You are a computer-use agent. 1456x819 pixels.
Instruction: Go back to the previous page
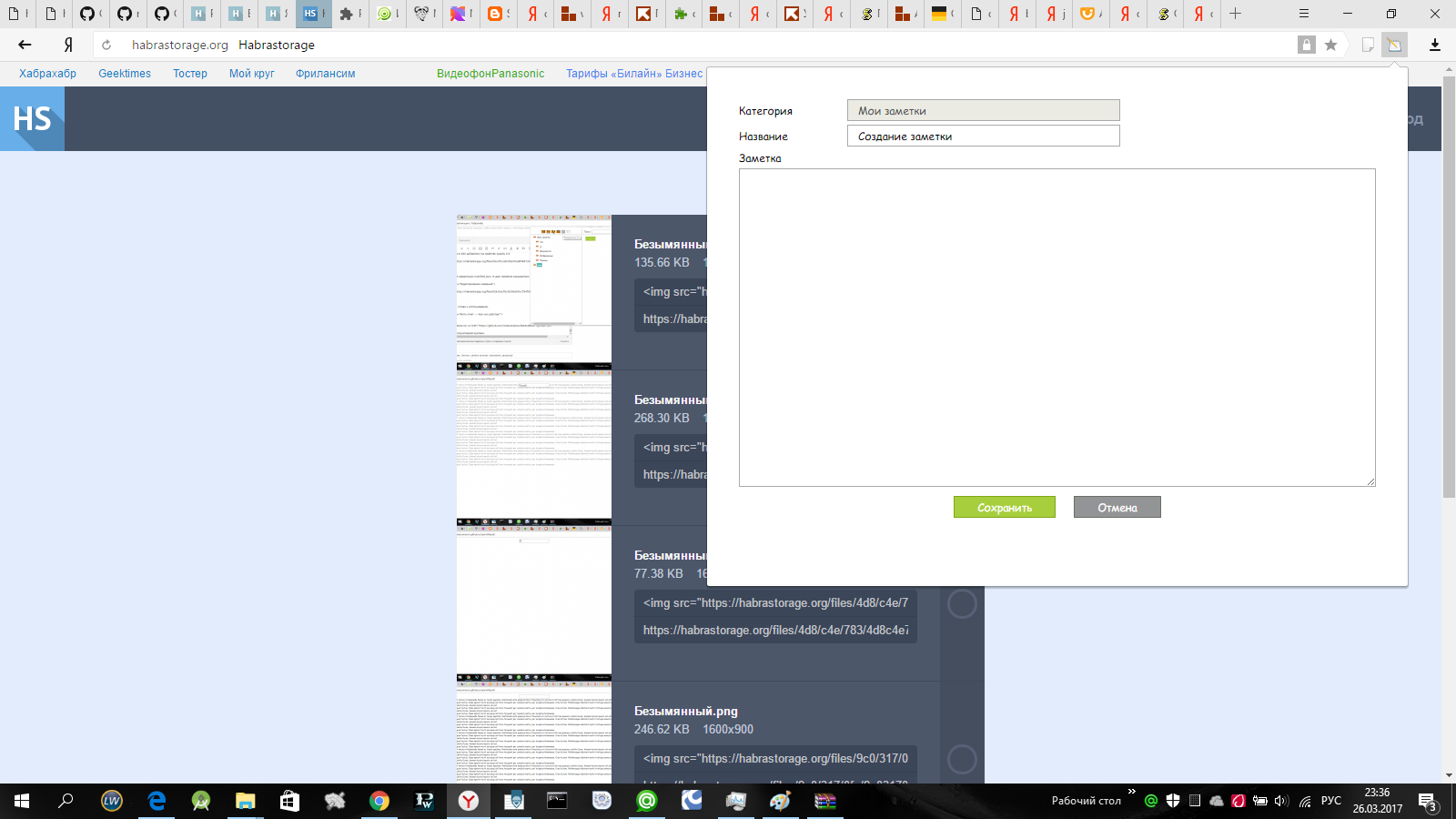pyautogui.click(x=24, y=44)
